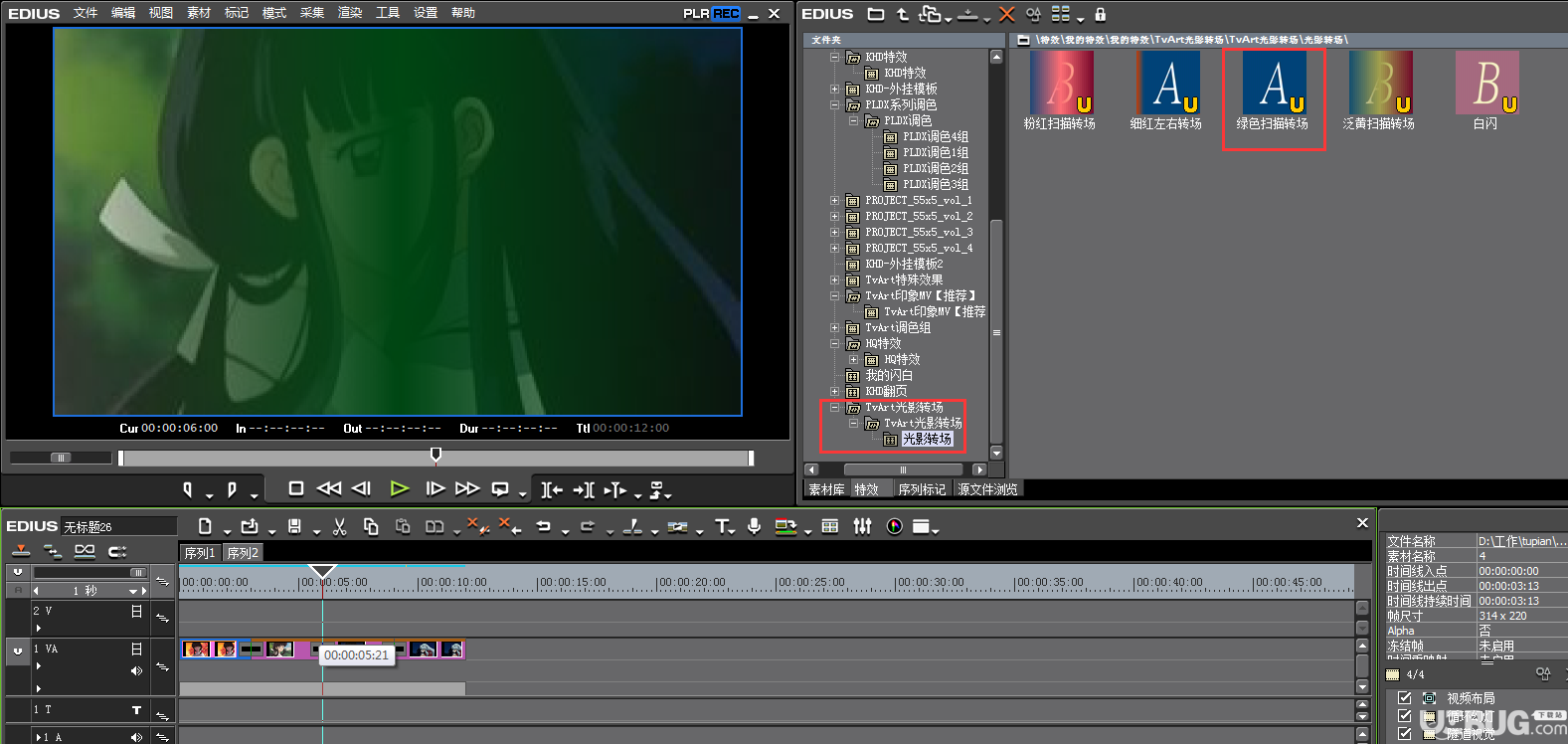Copy clip with the copy icon
Screen dimensions: 1568x744
point(371,526)
